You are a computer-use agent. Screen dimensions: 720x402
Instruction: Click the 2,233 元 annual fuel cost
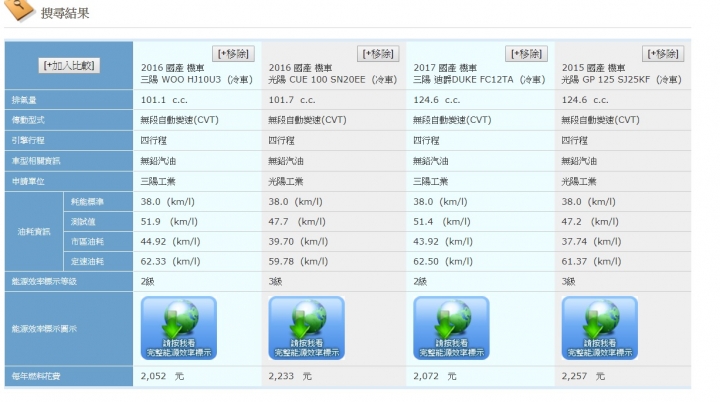point(290,376)
